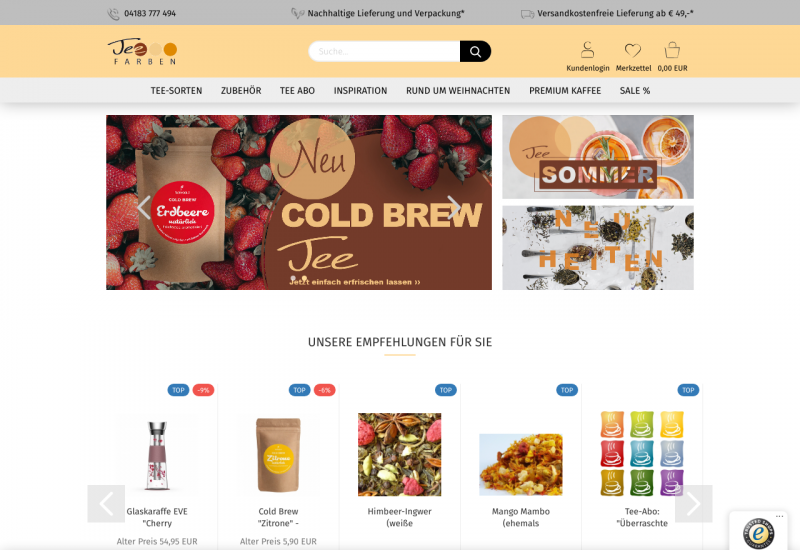This screenshot has width=800, height=550.
Task: Open the shopping cart icon
Action: [672, 50]
